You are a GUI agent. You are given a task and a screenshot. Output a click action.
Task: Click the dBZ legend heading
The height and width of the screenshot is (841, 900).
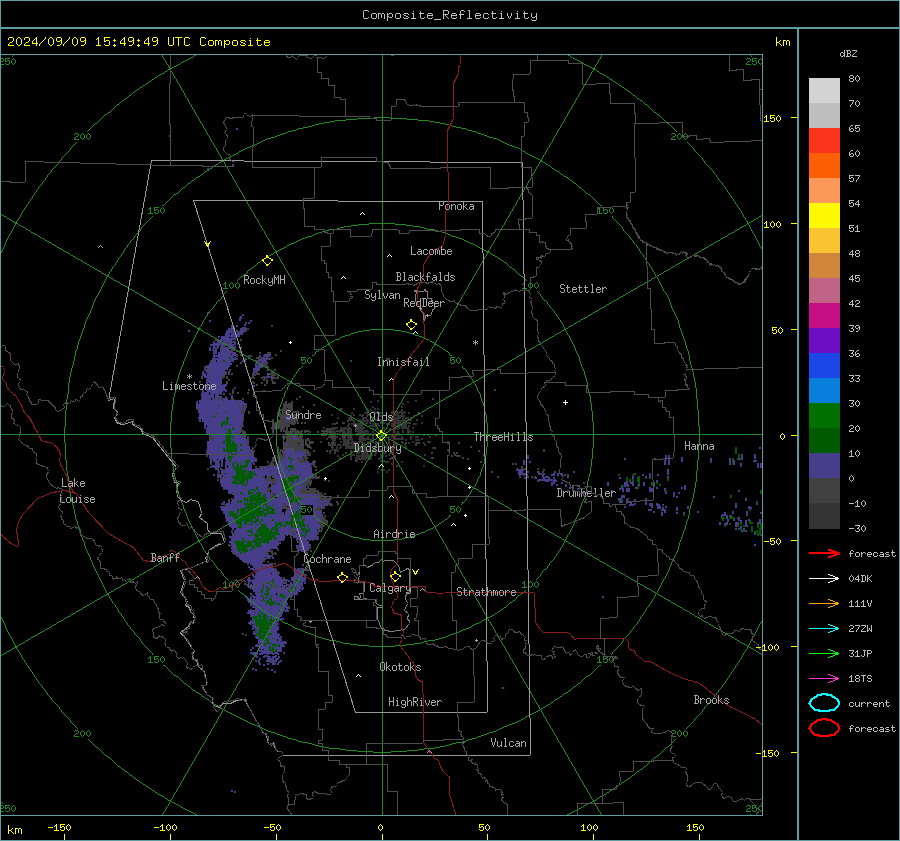[848, 54]
